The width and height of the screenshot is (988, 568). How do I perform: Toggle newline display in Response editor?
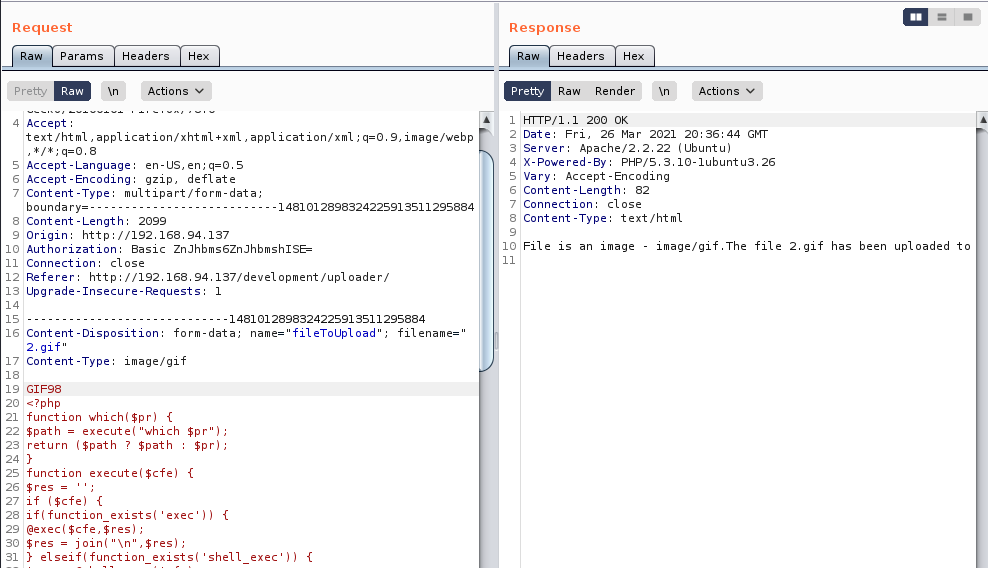click(x=664, y=91)
